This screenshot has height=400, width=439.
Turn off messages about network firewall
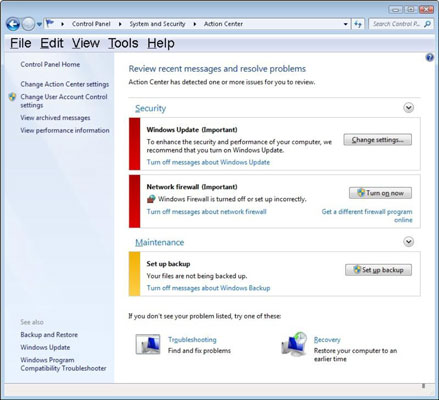pos(206,212)
